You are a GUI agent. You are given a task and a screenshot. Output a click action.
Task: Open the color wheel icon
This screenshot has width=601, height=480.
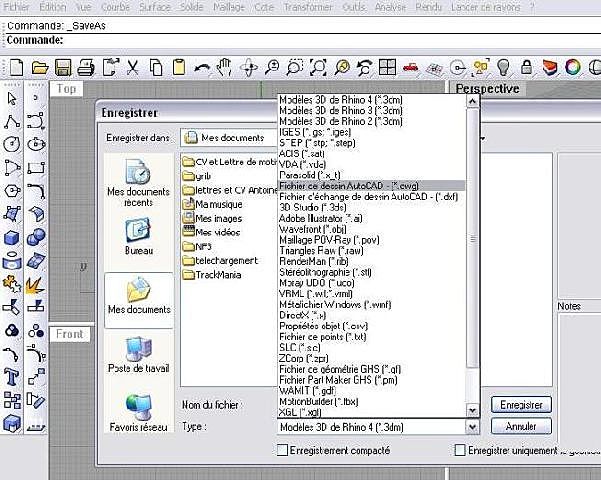tap(573, 67)
